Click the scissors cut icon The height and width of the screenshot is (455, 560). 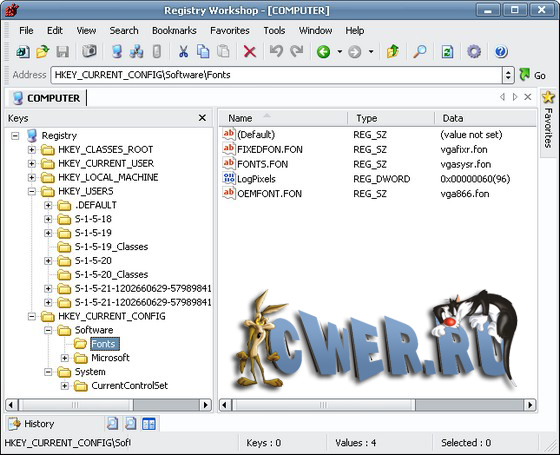183,52
